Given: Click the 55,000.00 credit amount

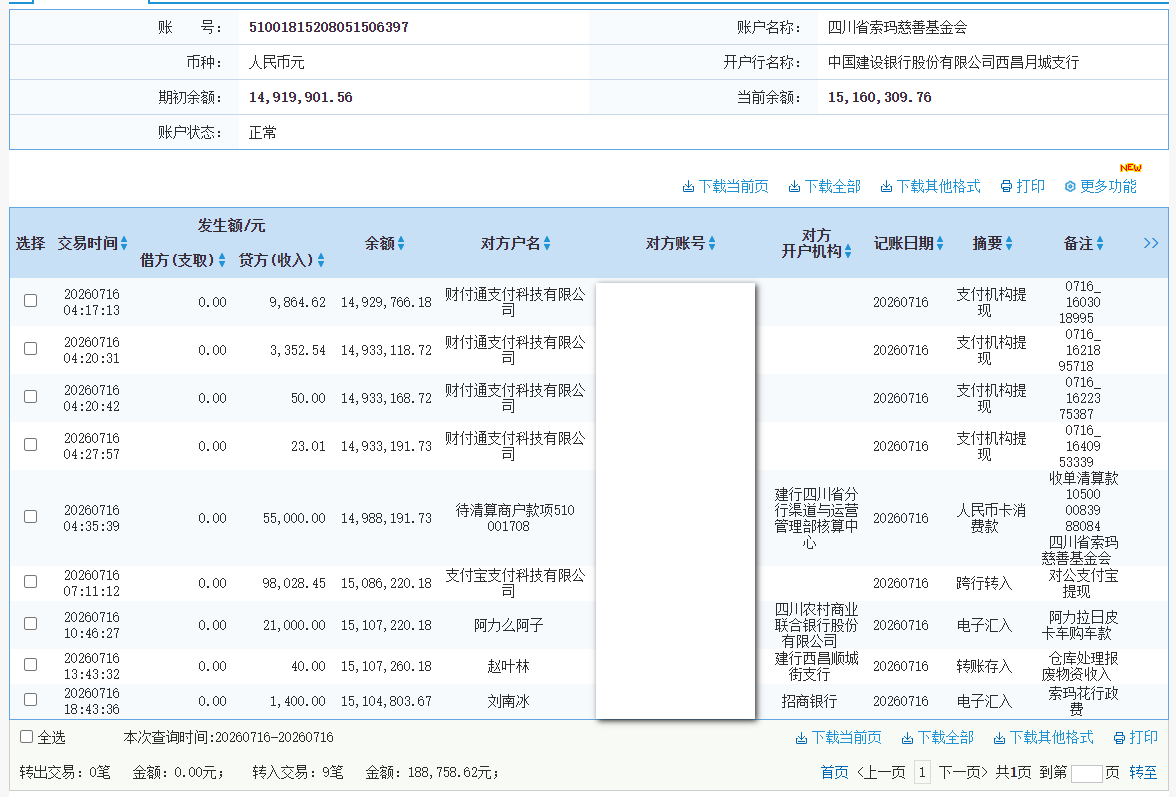Looking at the screenshot, I should (294, 518).
